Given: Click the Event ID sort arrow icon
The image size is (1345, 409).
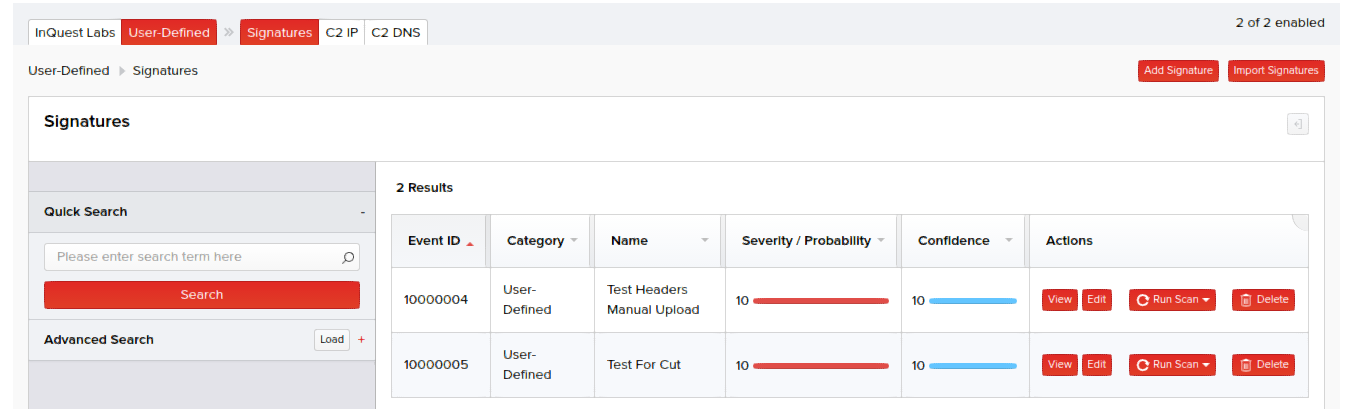Looking at the screenshot, I should tap(470, 242).
